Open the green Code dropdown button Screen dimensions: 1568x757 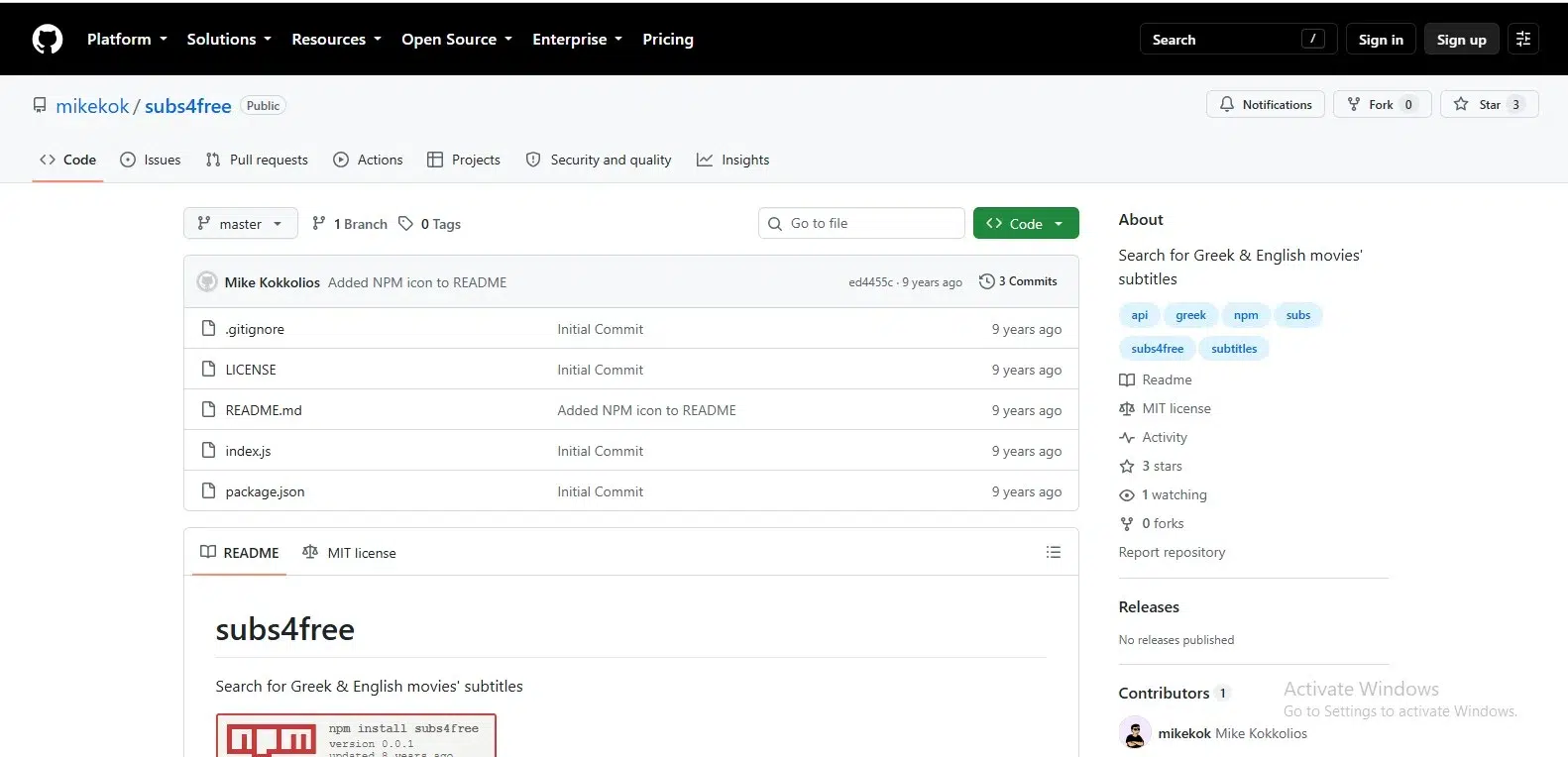coord(1026,223)
